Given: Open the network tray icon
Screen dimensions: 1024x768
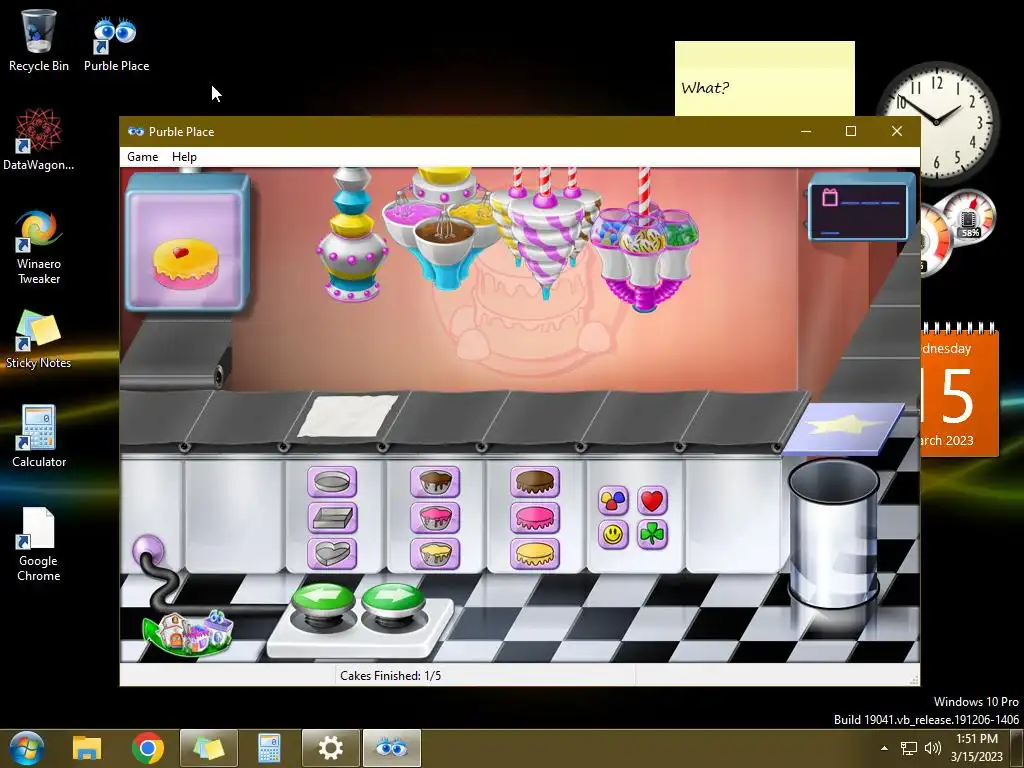Looking at the screenshot, I should [x=908, y=748].
